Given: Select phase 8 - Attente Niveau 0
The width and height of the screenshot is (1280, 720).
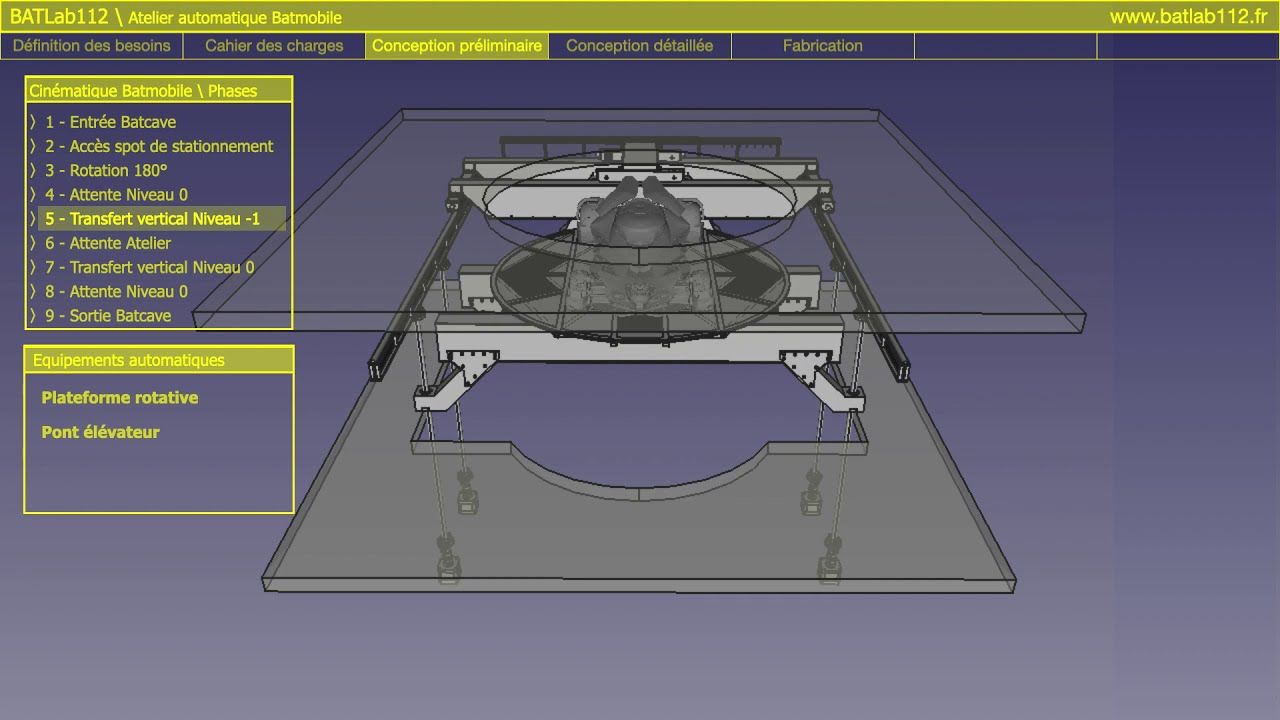Looking at the screenshot, I should [x=116, y=291].
